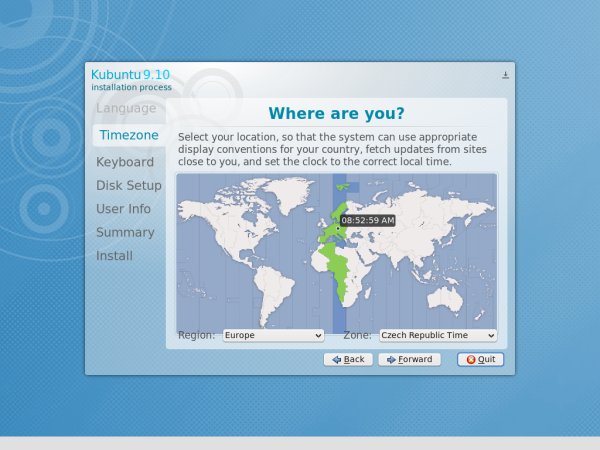Click the 'Where are you?' heading
Viewport: 600px width, 450px height.
tap(336, 113)
